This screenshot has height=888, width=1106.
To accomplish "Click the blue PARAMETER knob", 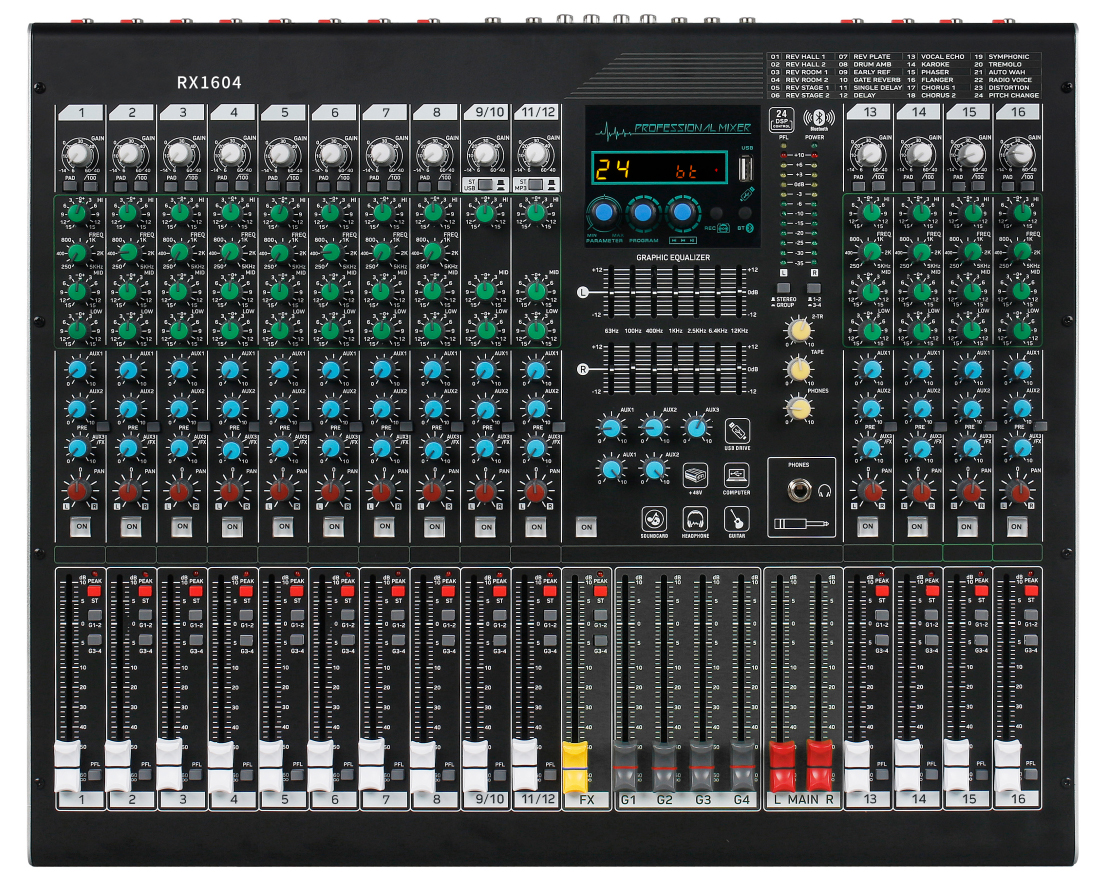I will pos(603,213).
